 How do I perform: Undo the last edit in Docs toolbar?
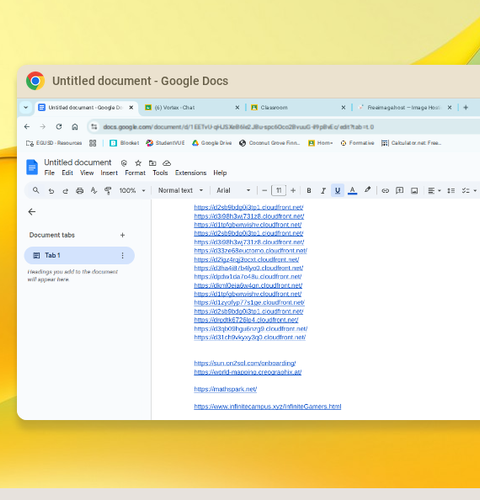(51, 191)
